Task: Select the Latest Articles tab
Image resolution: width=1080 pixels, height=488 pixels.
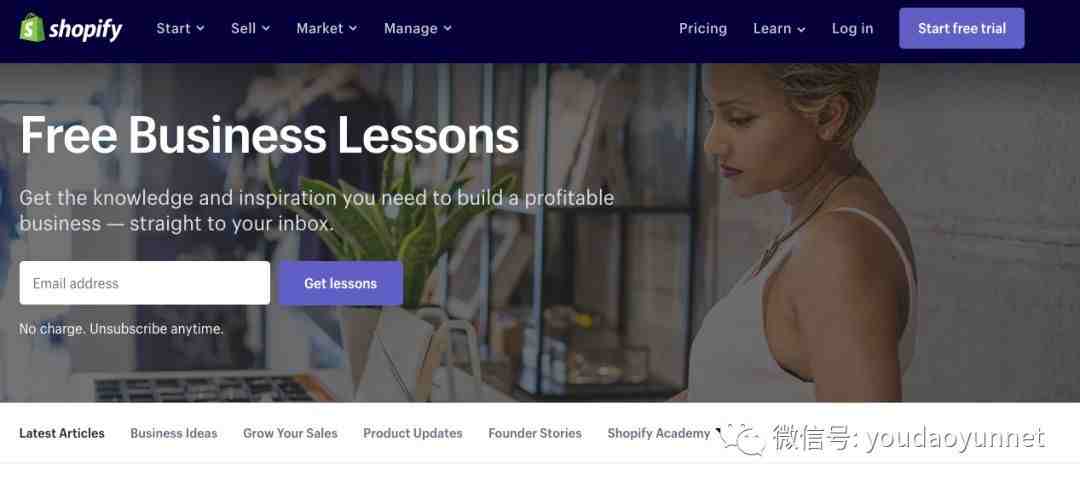Action: click(62, 433)
